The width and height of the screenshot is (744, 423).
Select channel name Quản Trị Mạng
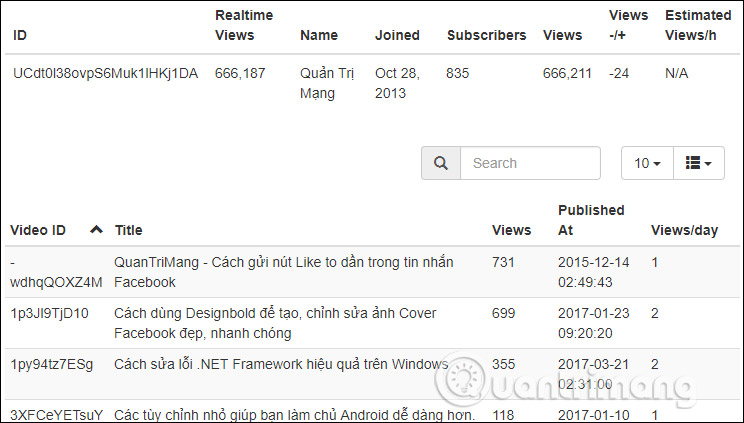(x=327, y=84)
